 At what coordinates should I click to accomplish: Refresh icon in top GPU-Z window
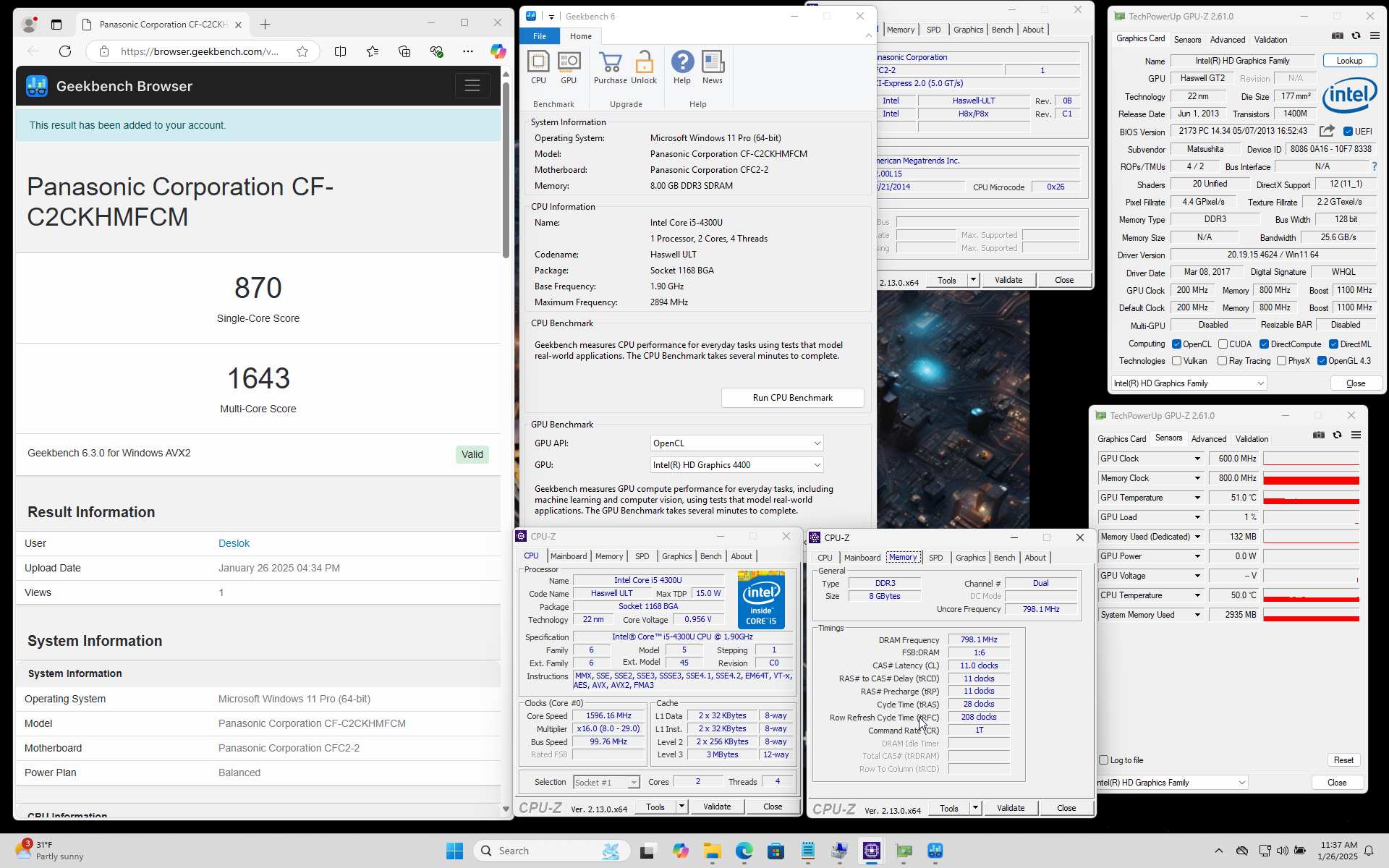(x=1356, y=35)
